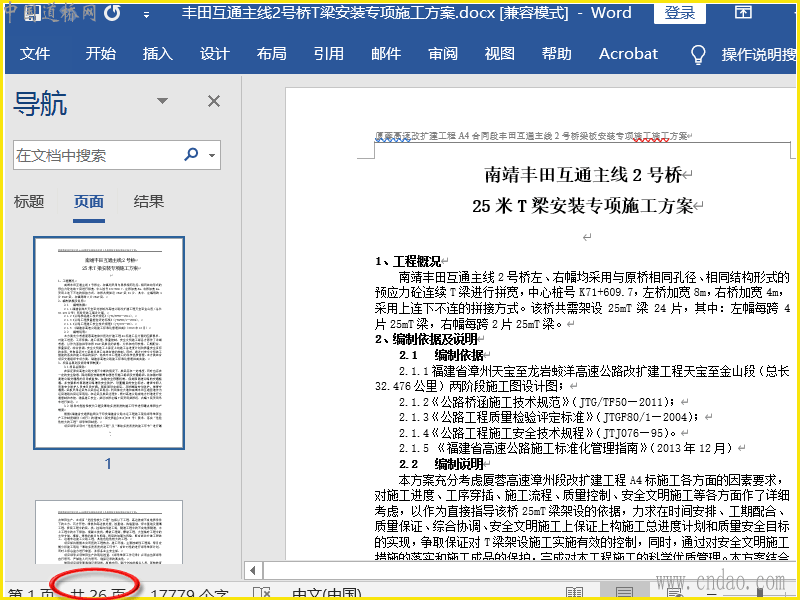Click the proofing check icon in status bar

262,593
